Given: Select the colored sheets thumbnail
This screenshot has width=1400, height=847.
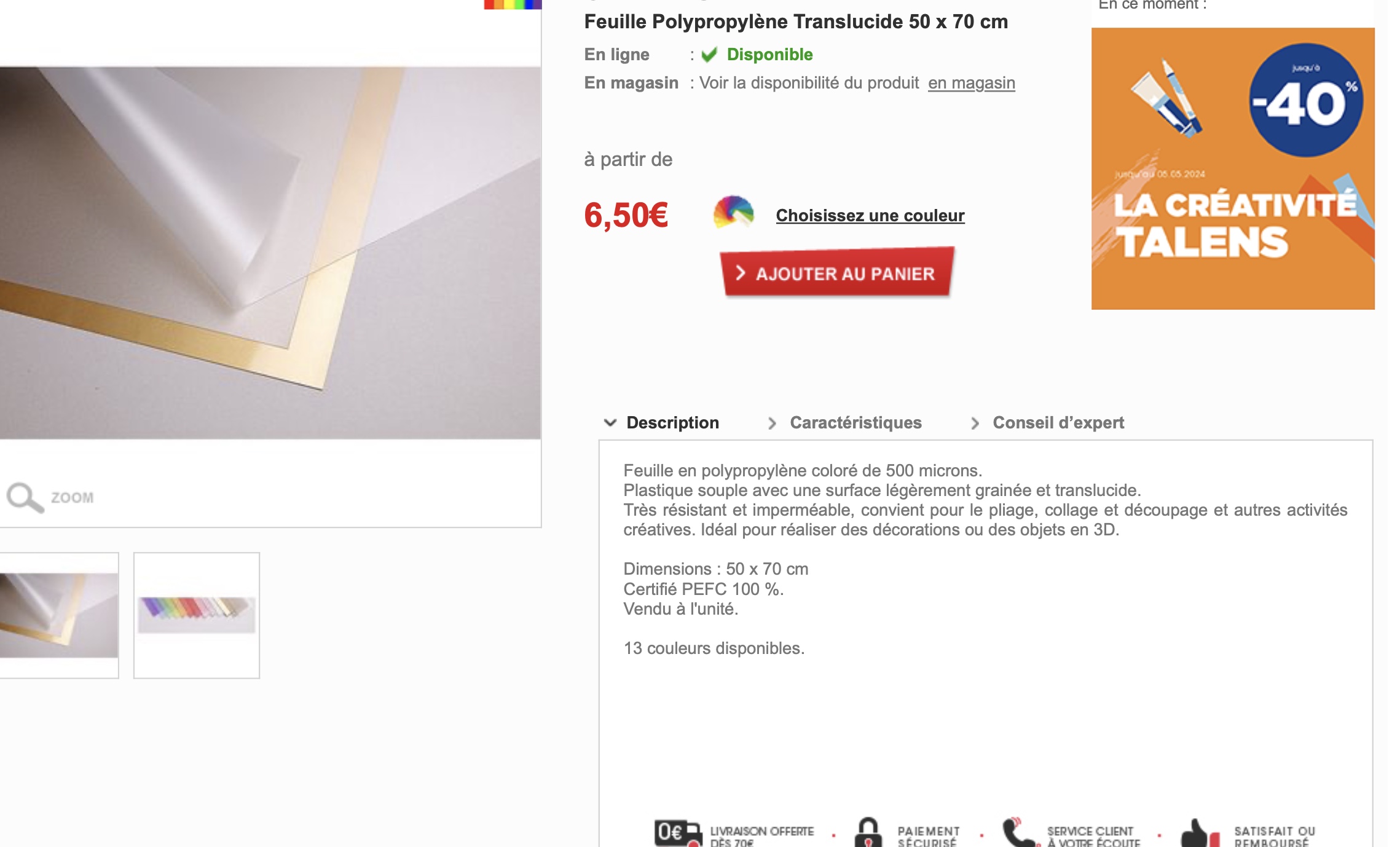Looking at the screenshot, I should tap(197, 615).
